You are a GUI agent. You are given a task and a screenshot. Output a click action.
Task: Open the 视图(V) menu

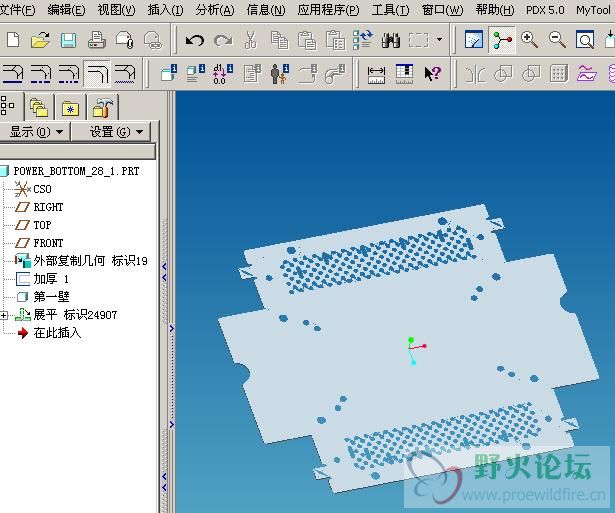pos(116,9)
